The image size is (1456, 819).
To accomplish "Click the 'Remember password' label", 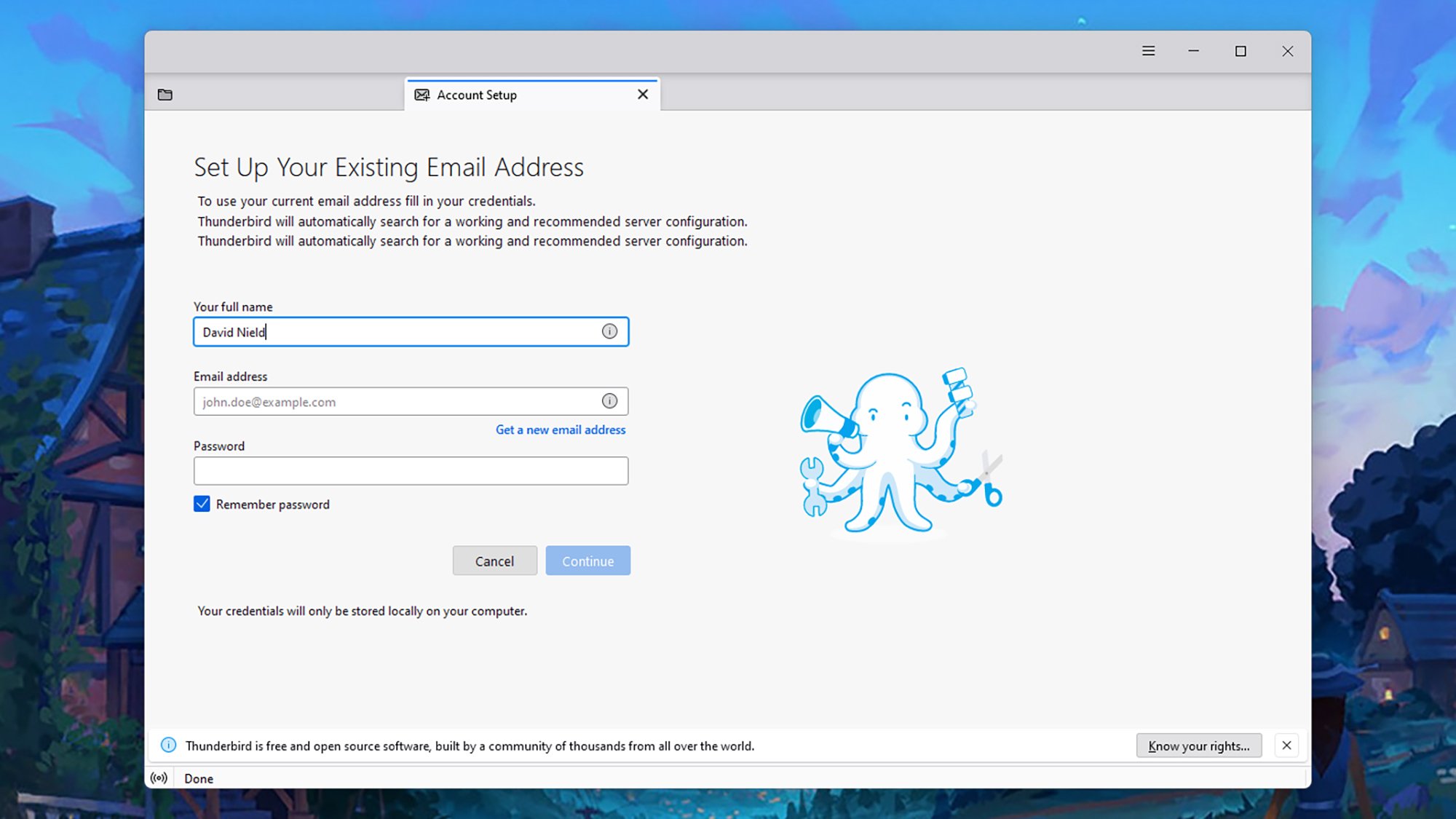I will [272, 505].
